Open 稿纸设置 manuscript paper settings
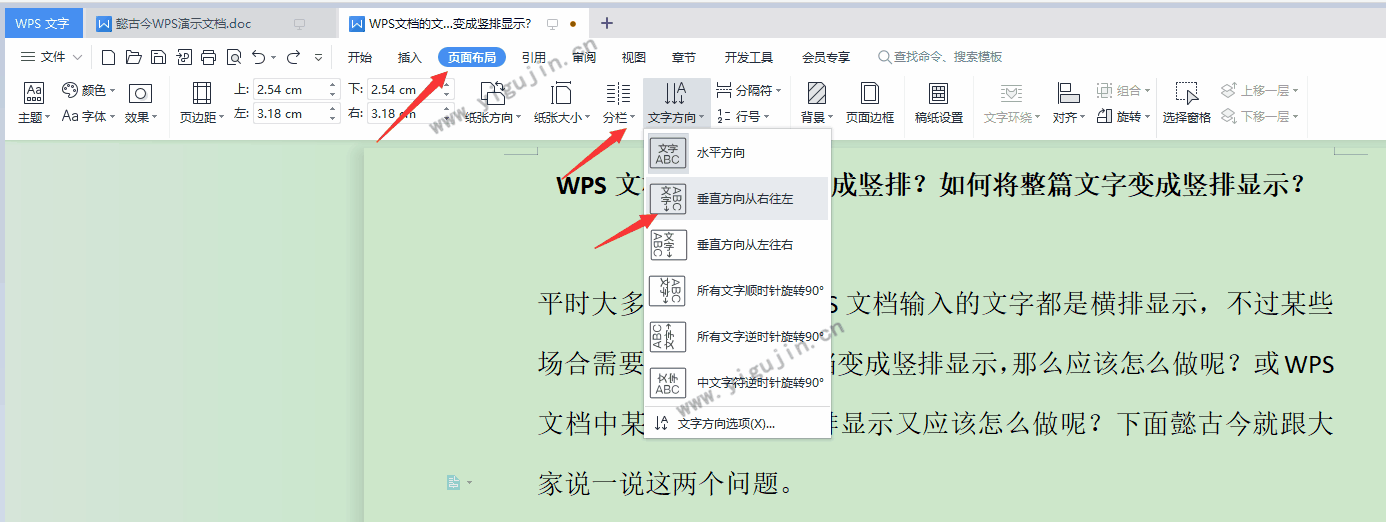 (939, 104)
